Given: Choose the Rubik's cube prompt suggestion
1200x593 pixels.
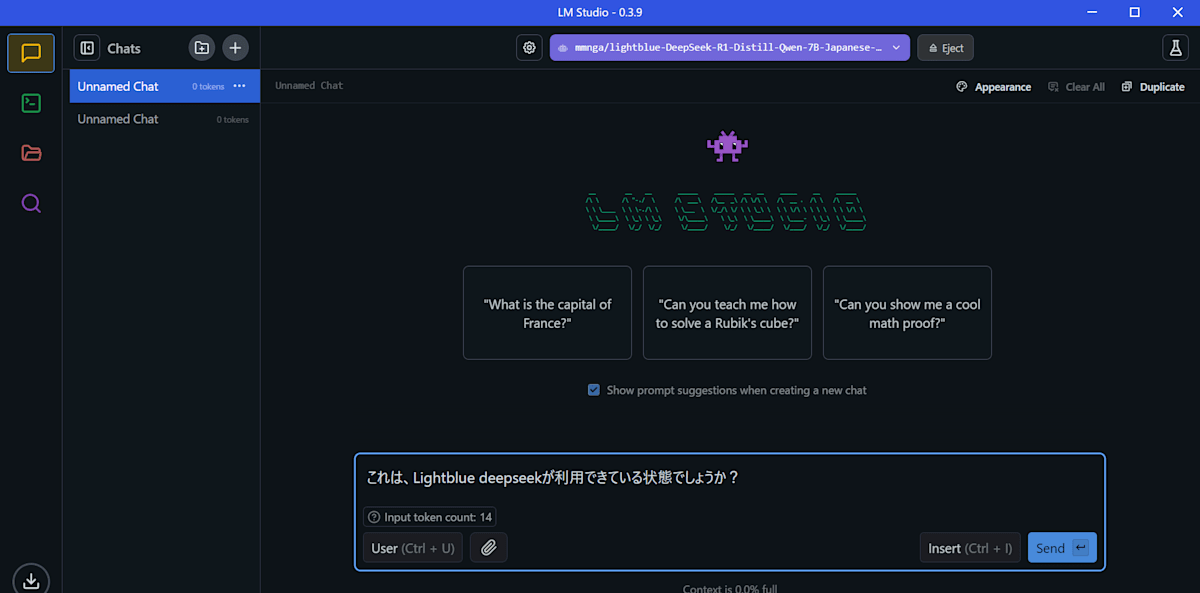Looking at the screenshot, I should click(727, 313).
